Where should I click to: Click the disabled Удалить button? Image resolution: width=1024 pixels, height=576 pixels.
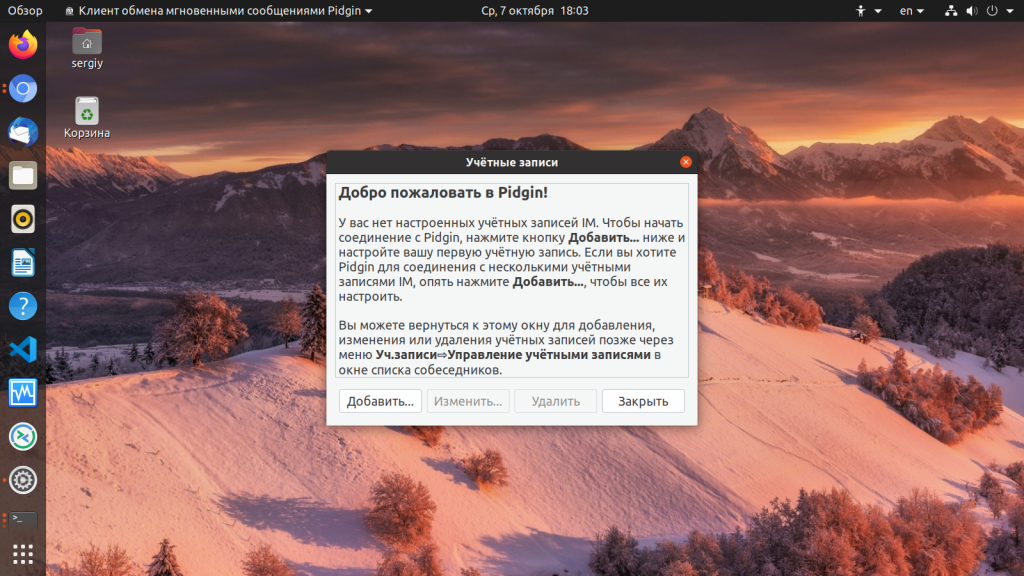pos(556,401)
